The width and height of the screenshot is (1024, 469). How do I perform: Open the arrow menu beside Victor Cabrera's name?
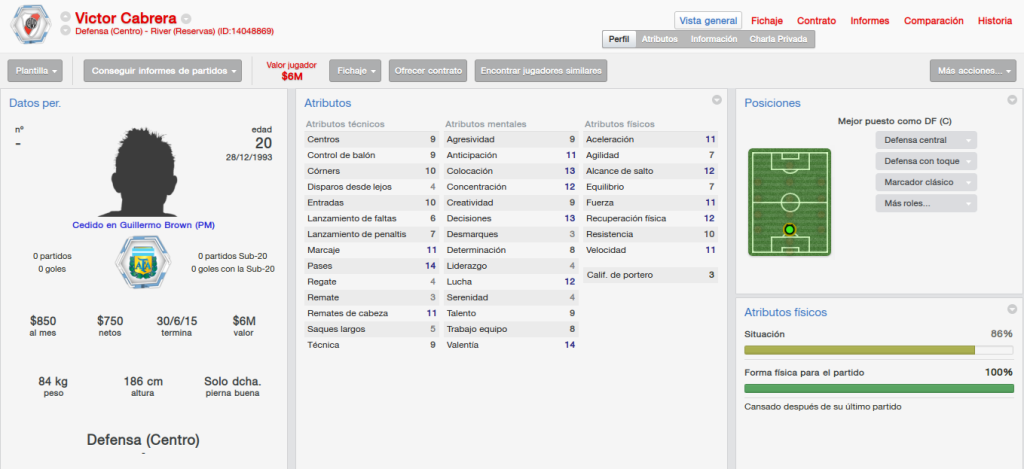[186, 18]
